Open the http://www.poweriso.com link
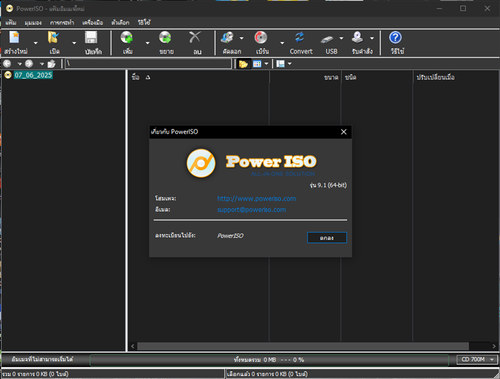The height and width of the screenshot is (379, 500). (x=257, y=199)
